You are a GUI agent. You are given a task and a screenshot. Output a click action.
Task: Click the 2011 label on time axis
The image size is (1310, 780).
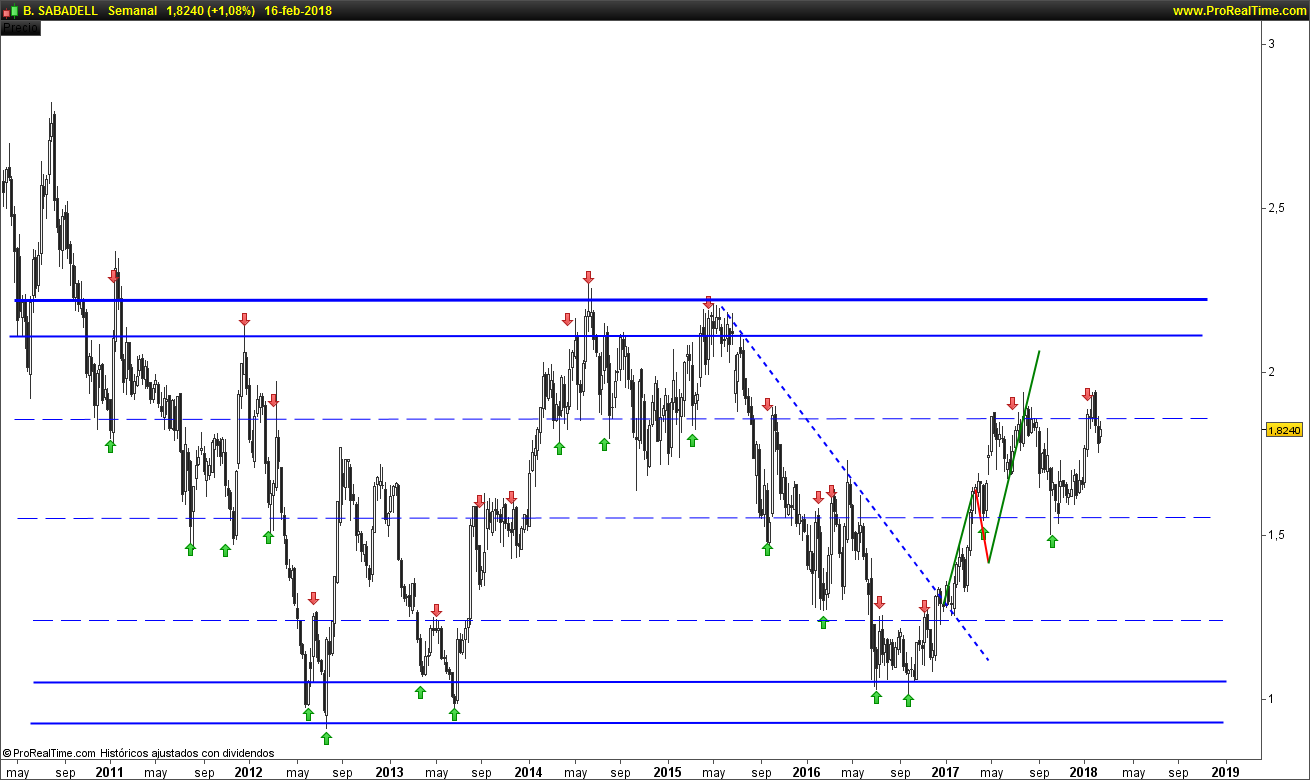[109, 772]
